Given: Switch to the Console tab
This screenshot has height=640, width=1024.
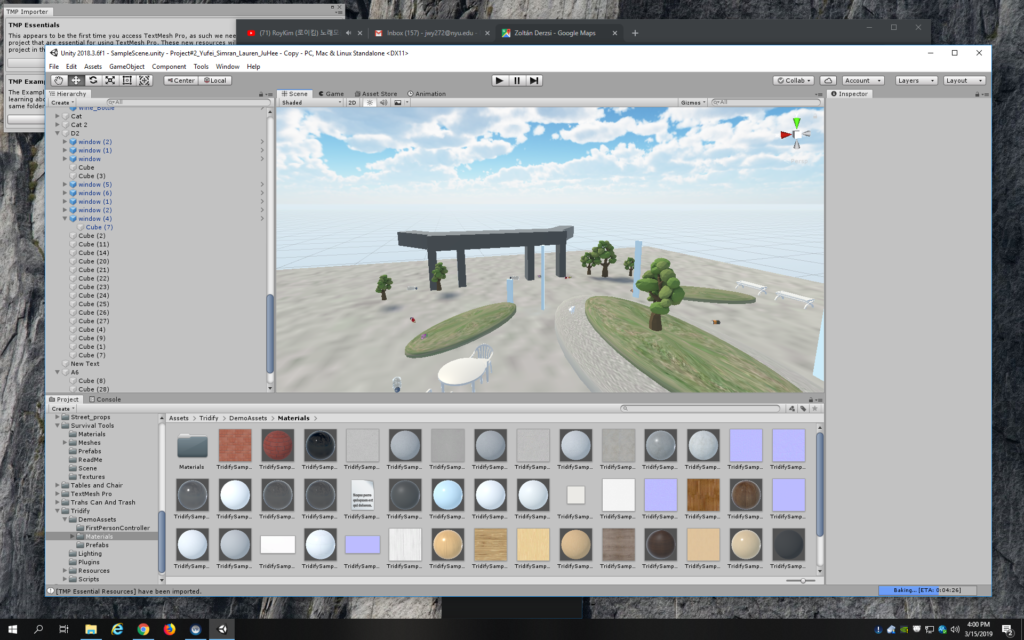Looking at the screenshot, I should [x=105, y=399].
